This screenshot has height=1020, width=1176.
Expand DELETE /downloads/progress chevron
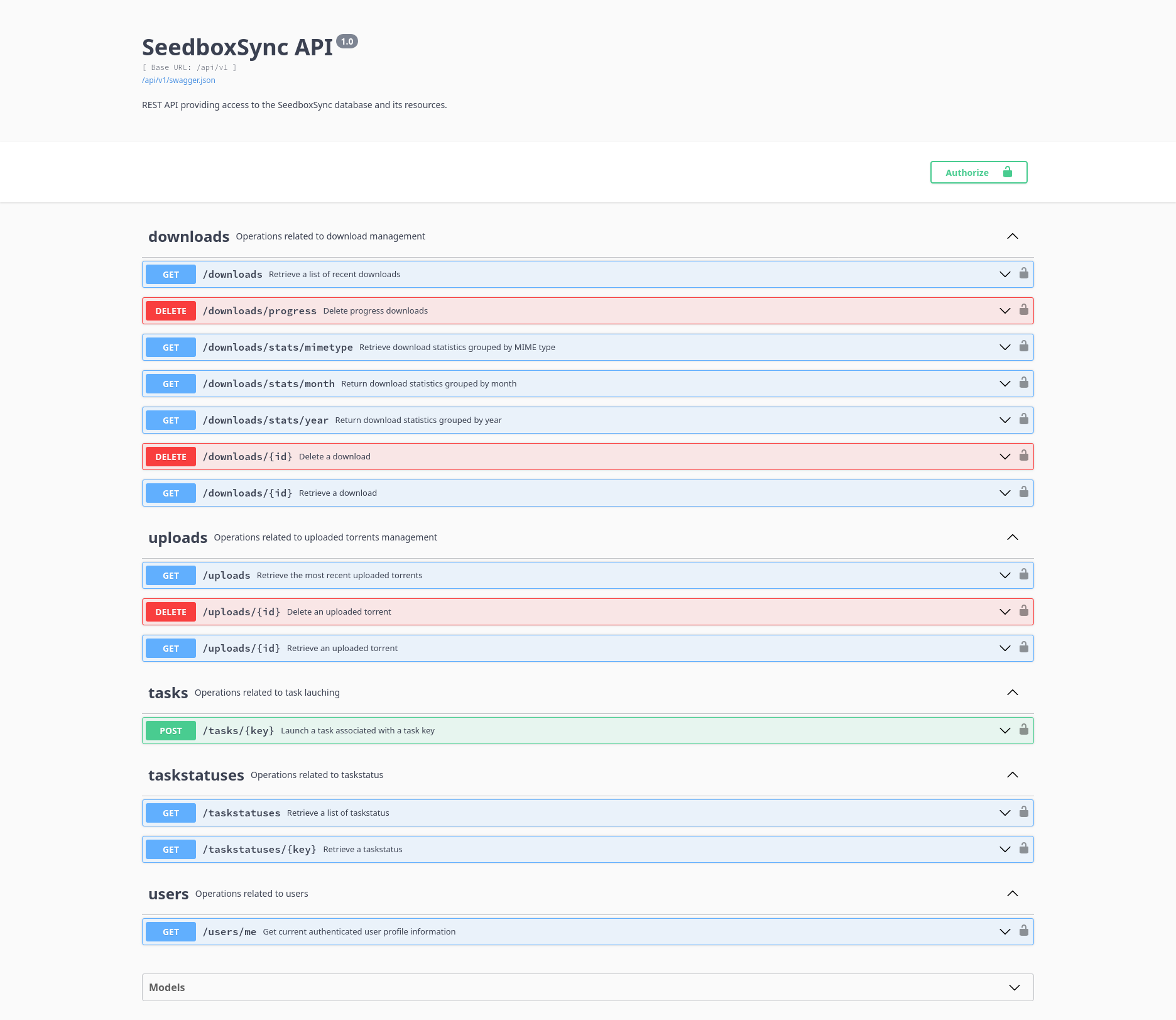[1005, 311]
